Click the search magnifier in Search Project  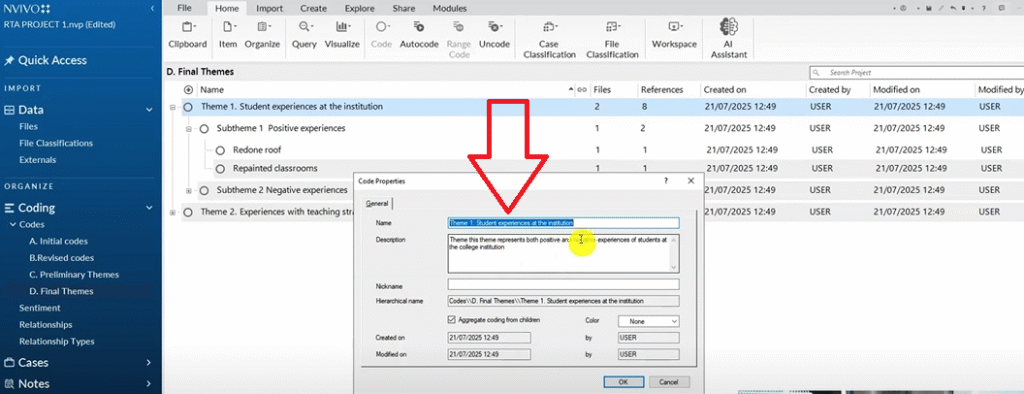816,73
